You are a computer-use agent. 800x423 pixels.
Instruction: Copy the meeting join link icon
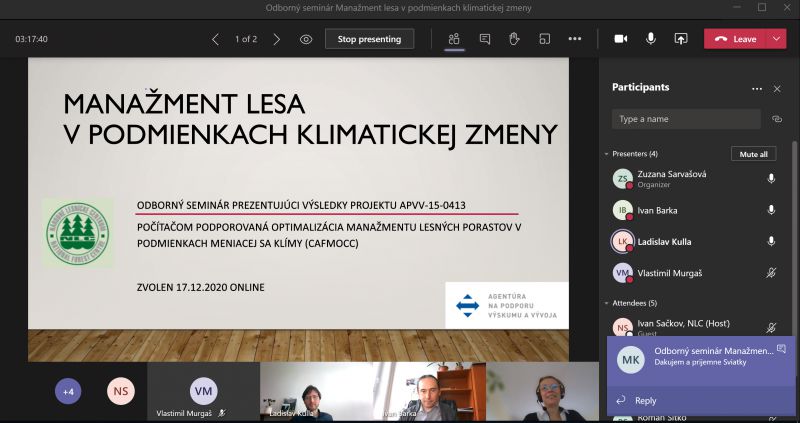point(776,119)
